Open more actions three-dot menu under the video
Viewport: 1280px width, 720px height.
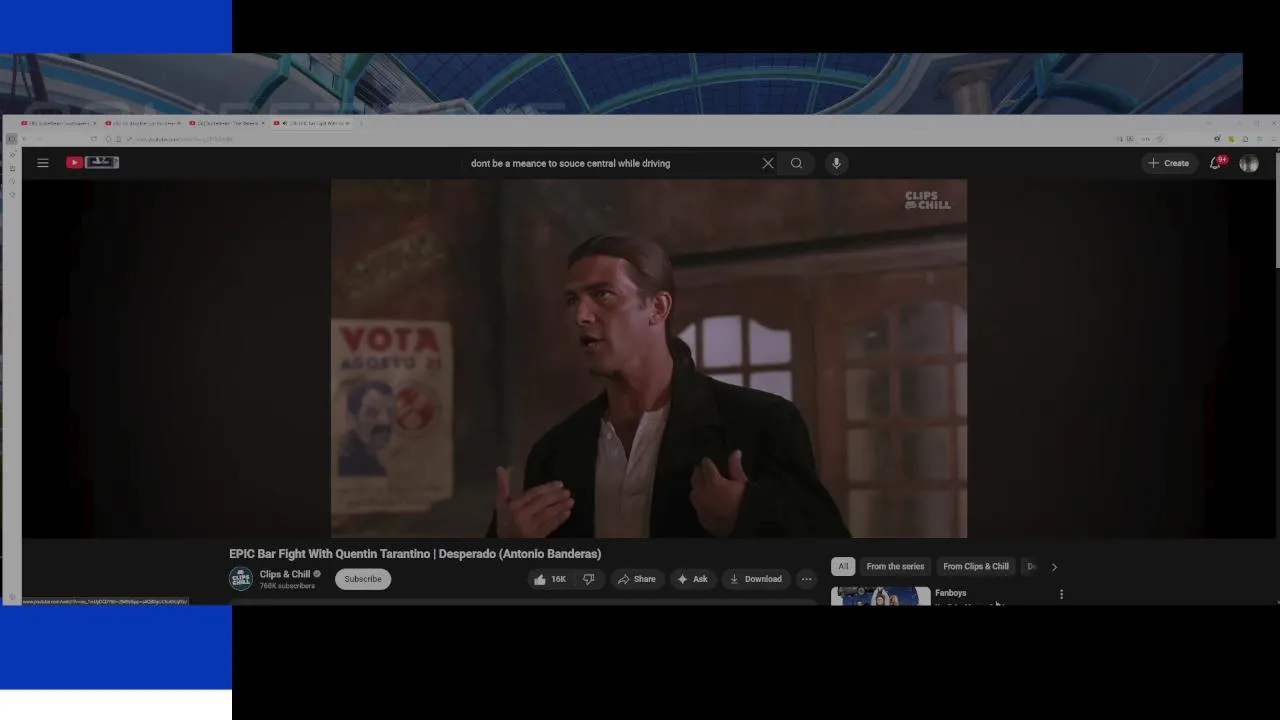coord(806,579)
